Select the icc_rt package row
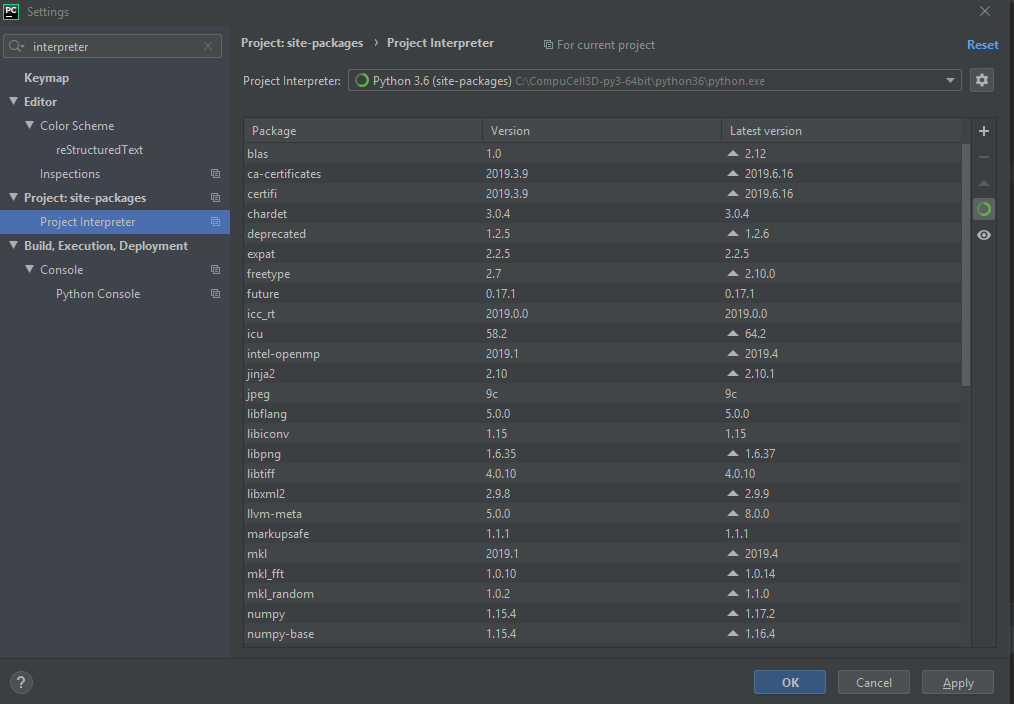The height and width of the screenshot is (704, 1014). 603,314
